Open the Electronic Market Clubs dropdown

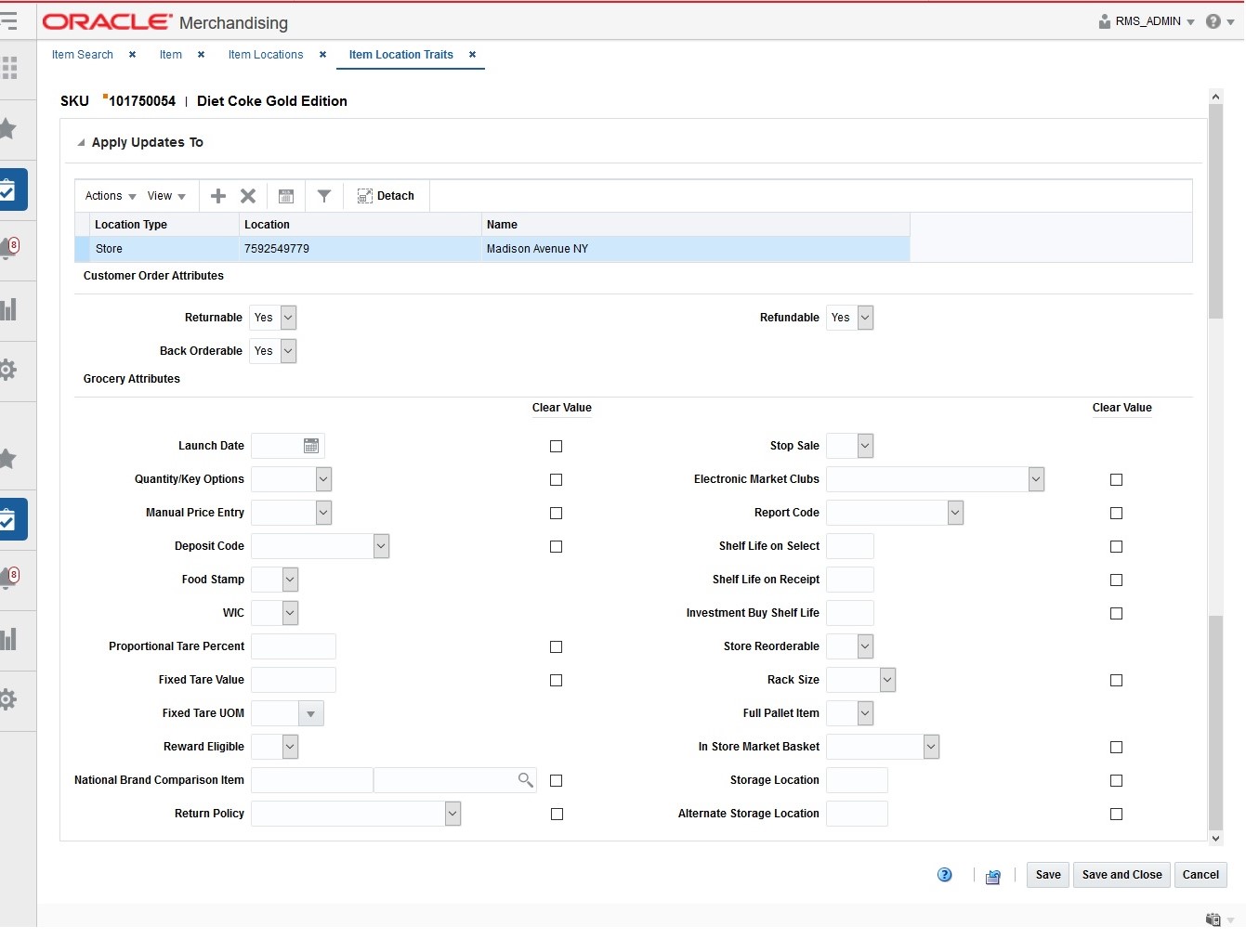[1035, 478]
